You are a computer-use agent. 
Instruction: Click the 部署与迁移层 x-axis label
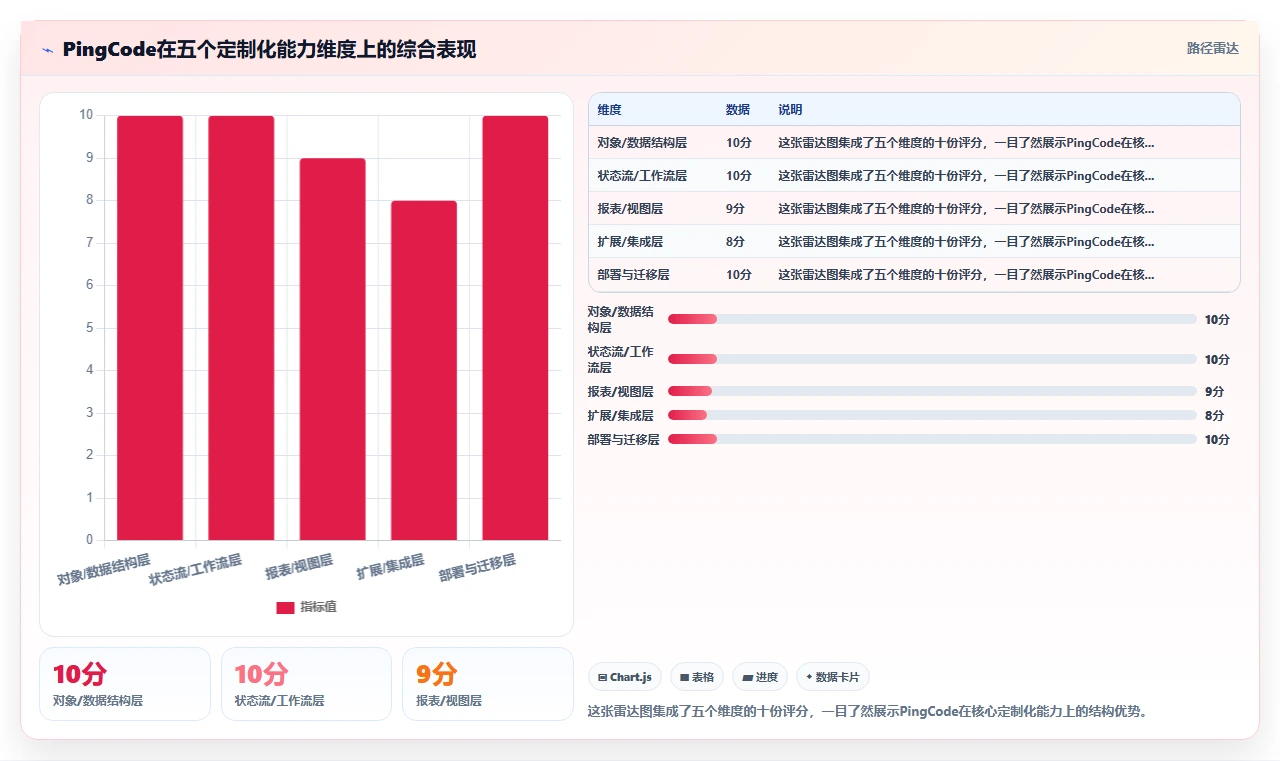tap(478, 568)
